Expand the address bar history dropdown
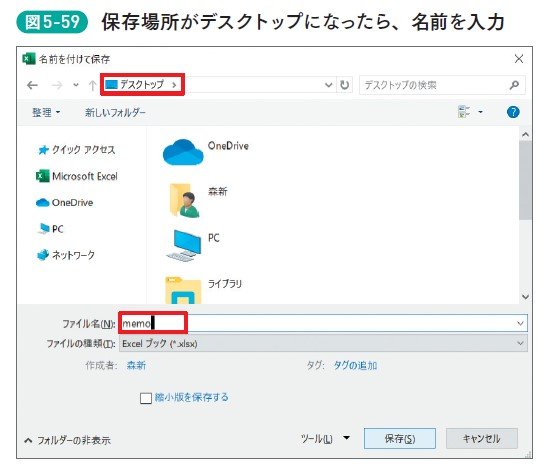Image resolution: width=547 pixels, height=472 pixels. [328, 85]
